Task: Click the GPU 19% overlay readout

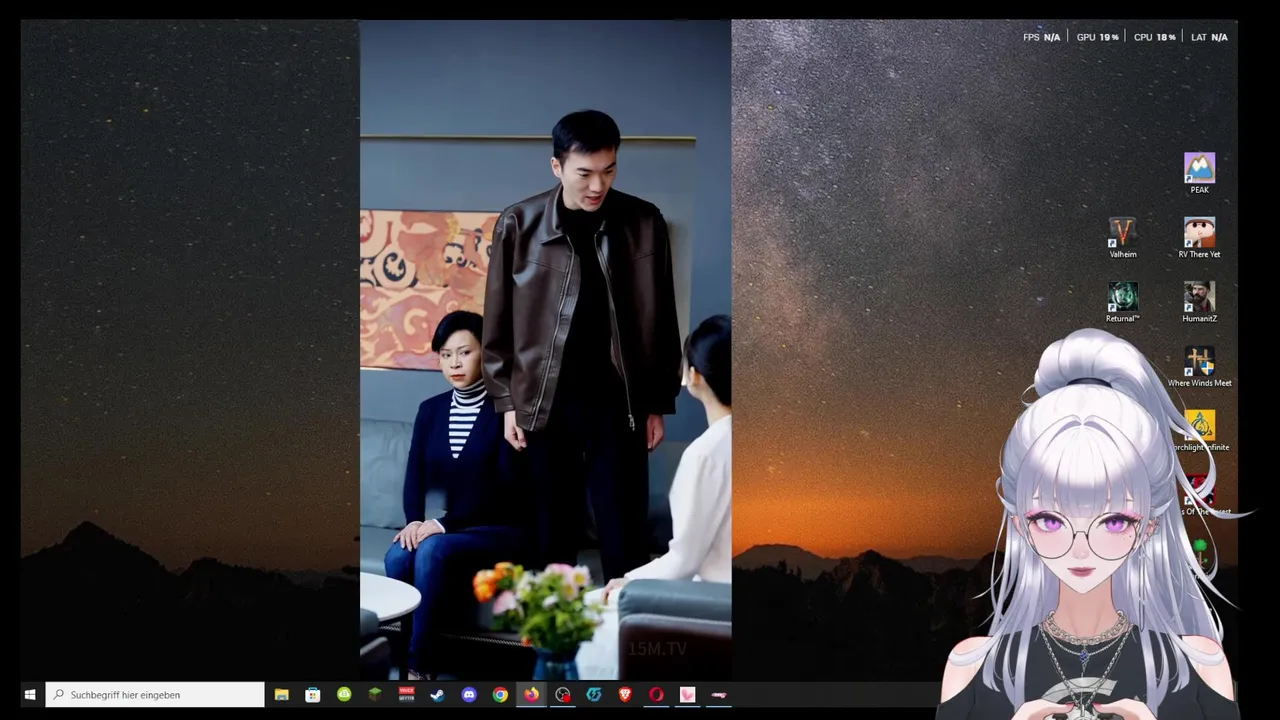Action: coord(1097,37)
